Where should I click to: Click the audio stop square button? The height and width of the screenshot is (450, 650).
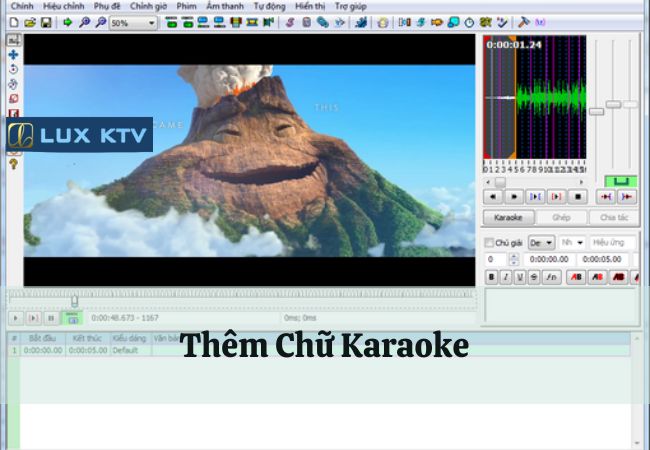click(578, 196)
